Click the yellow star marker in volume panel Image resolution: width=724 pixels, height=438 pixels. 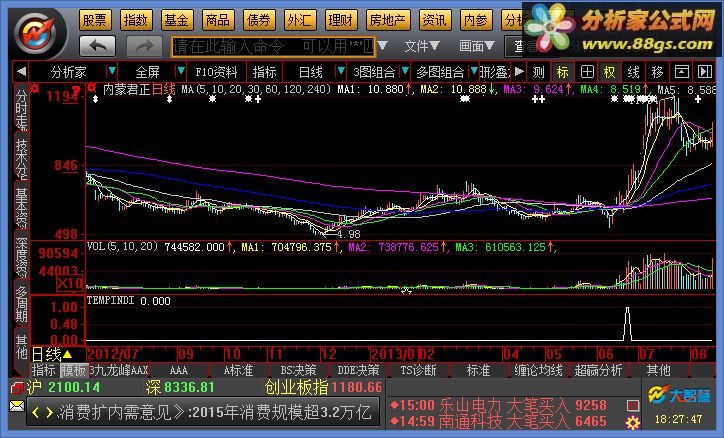(406, 291)
